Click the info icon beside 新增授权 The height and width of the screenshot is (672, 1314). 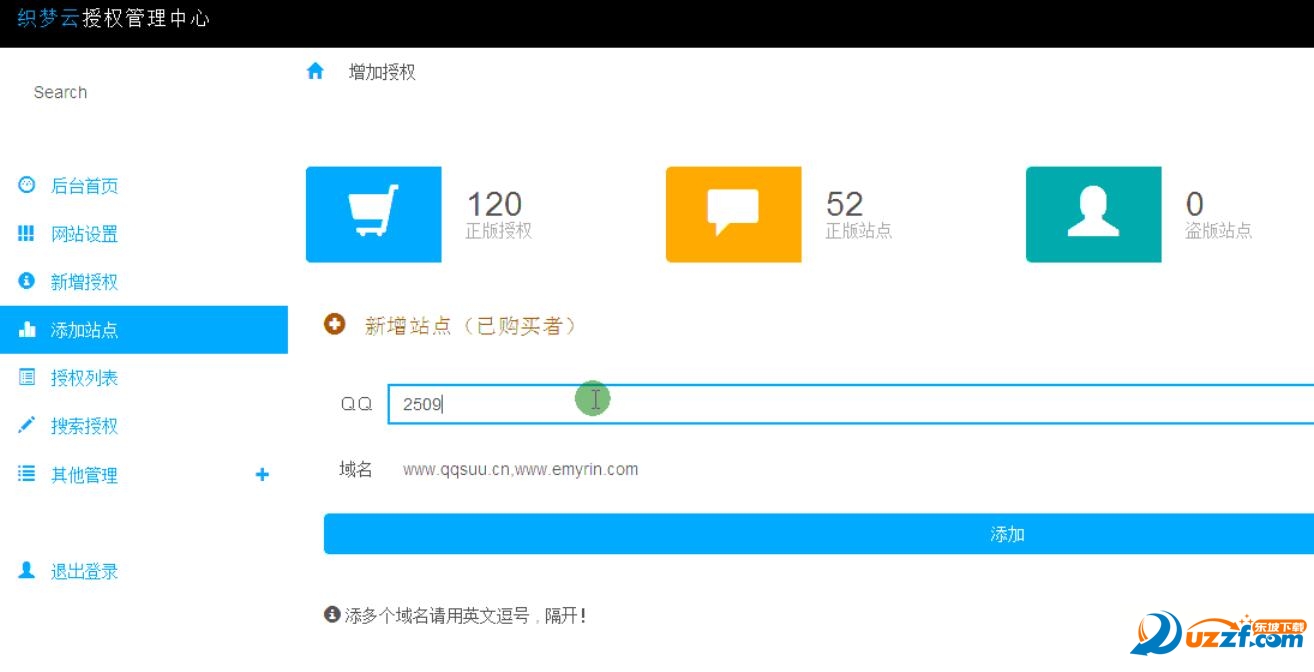27,281
